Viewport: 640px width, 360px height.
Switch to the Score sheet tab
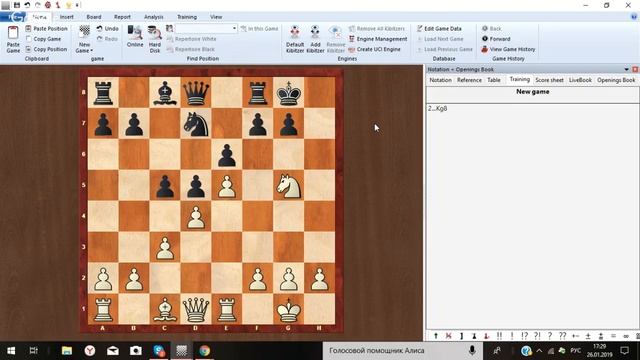(x=549, y=80)
